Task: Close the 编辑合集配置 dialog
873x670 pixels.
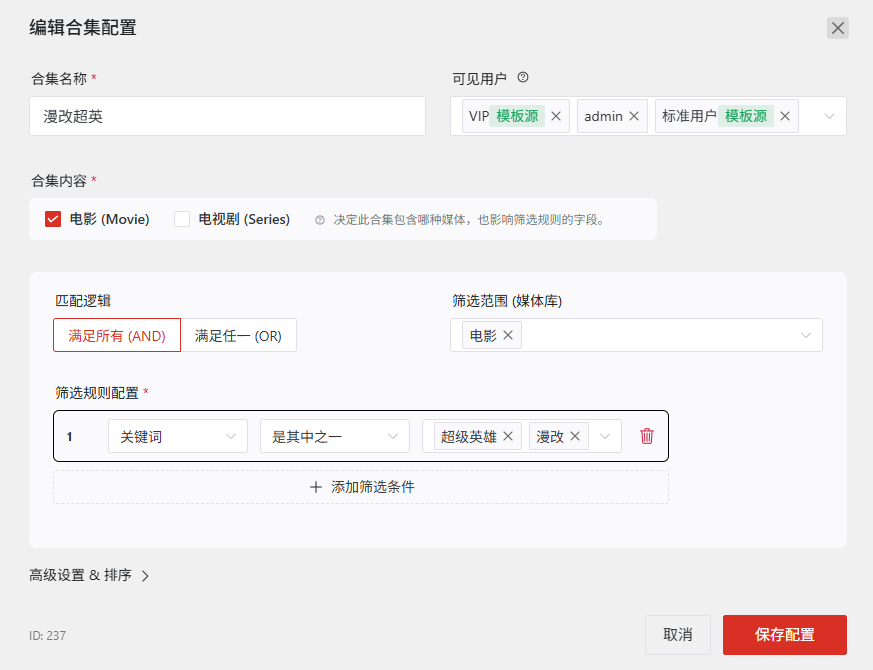Action: (837, 28)
